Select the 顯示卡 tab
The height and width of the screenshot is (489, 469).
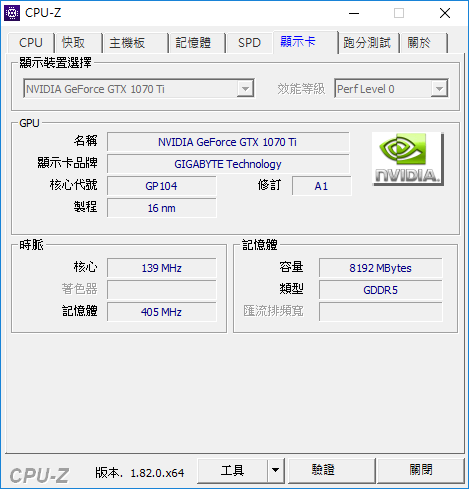[305, 42]
